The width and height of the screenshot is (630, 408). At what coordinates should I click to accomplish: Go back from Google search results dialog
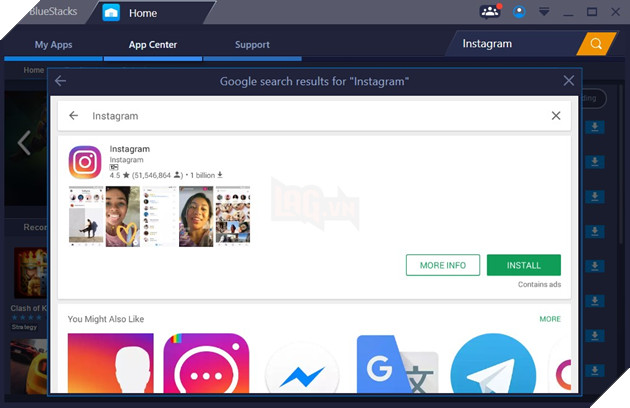60,81
